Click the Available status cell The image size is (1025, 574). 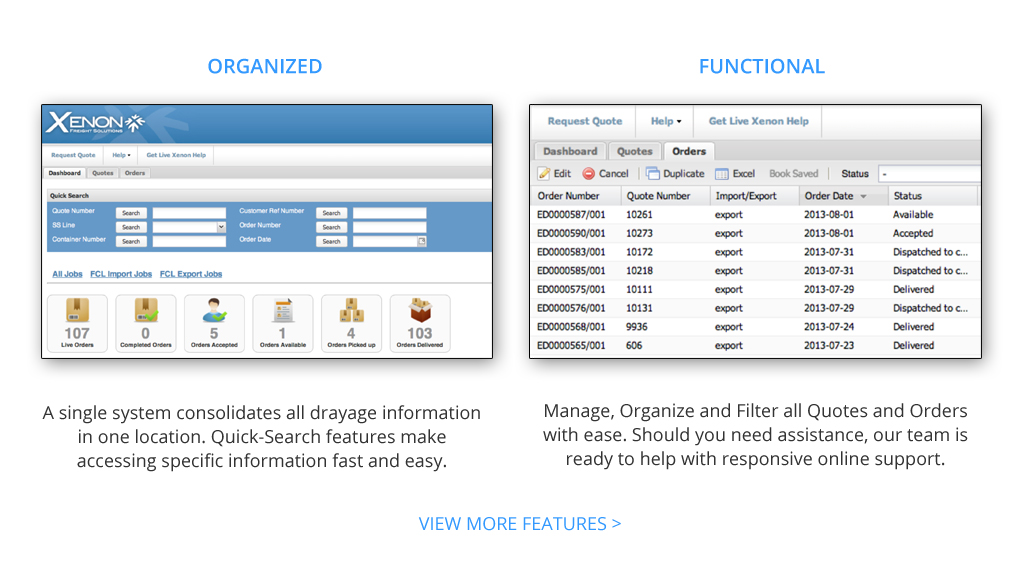point(913,214)
